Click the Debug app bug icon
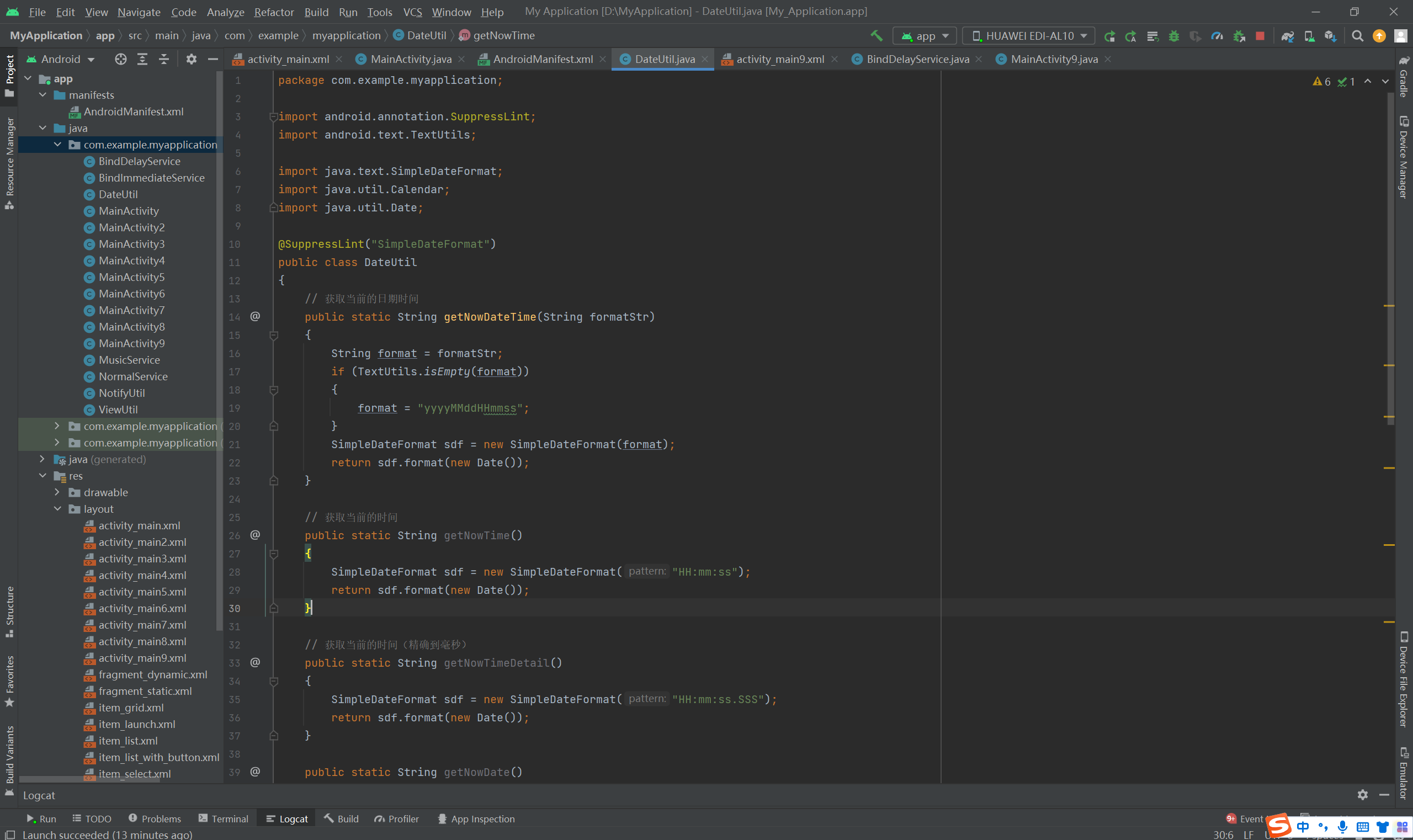This screenshot has width=1413, height=840. pos(1173,36)
